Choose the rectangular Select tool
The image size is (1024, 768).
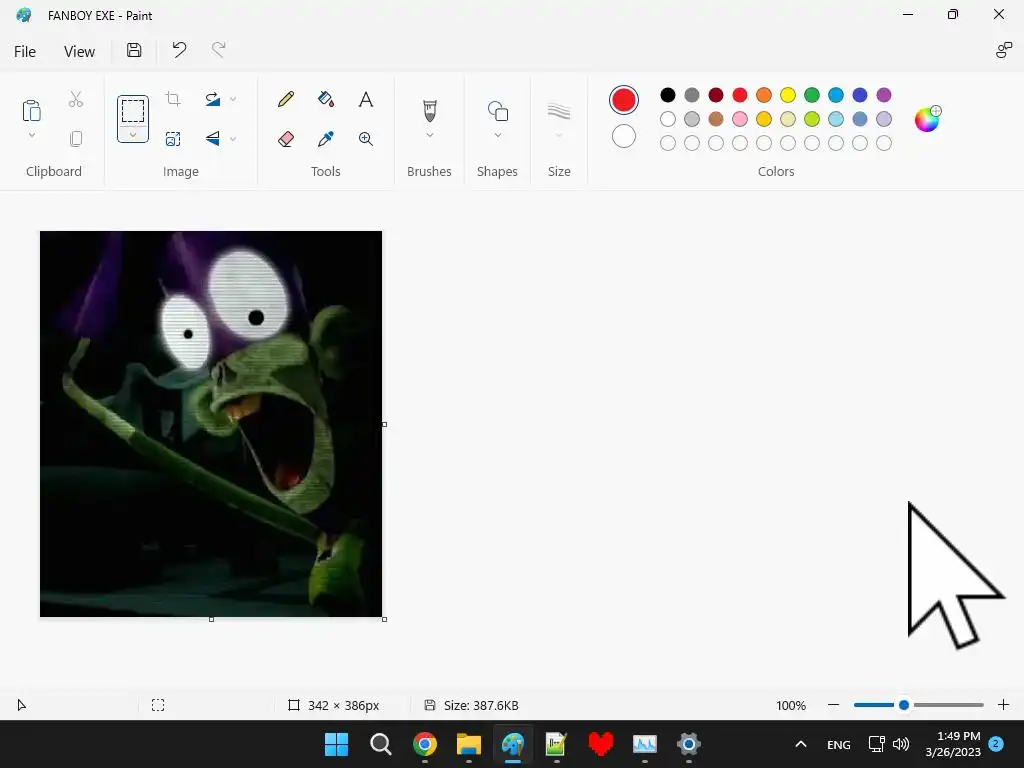click(133, 111)
